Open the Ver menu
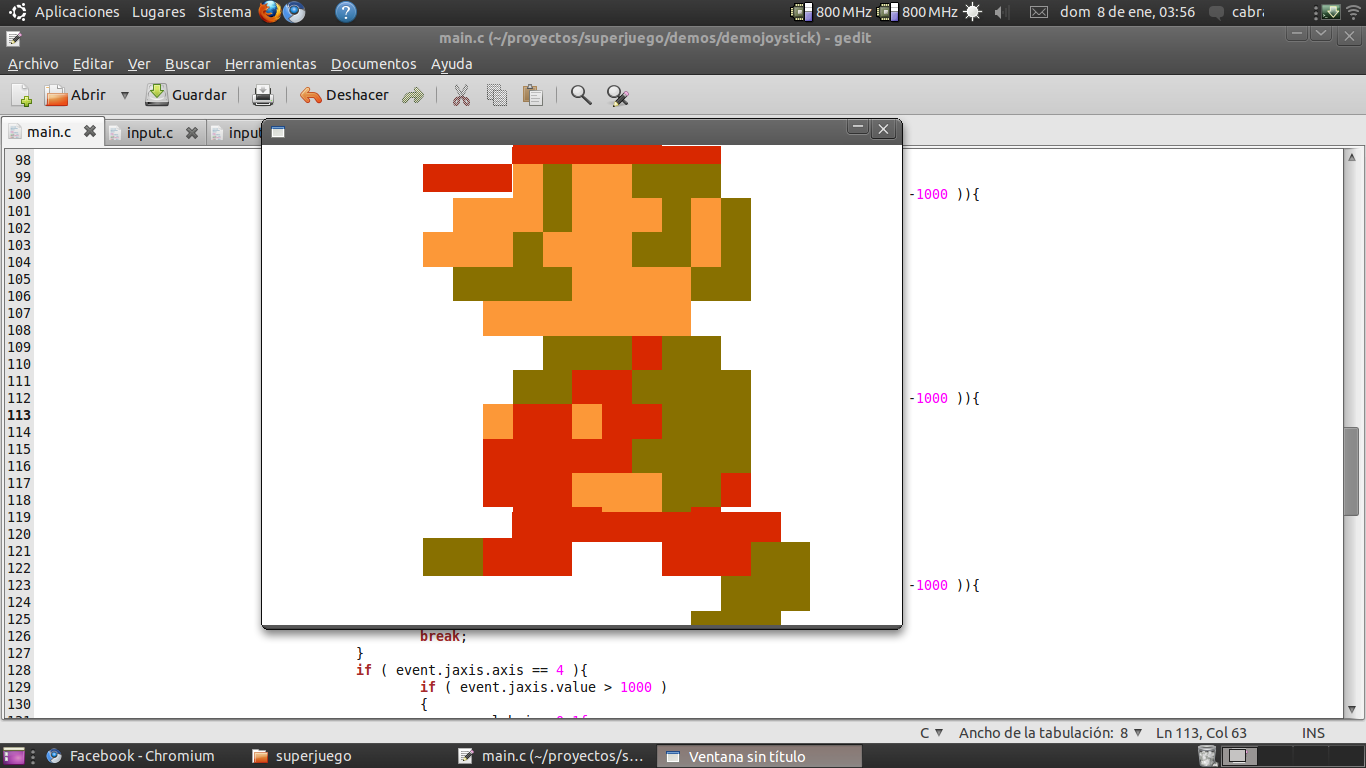Viewport: 1366px width, 768px height. (139, 64)
